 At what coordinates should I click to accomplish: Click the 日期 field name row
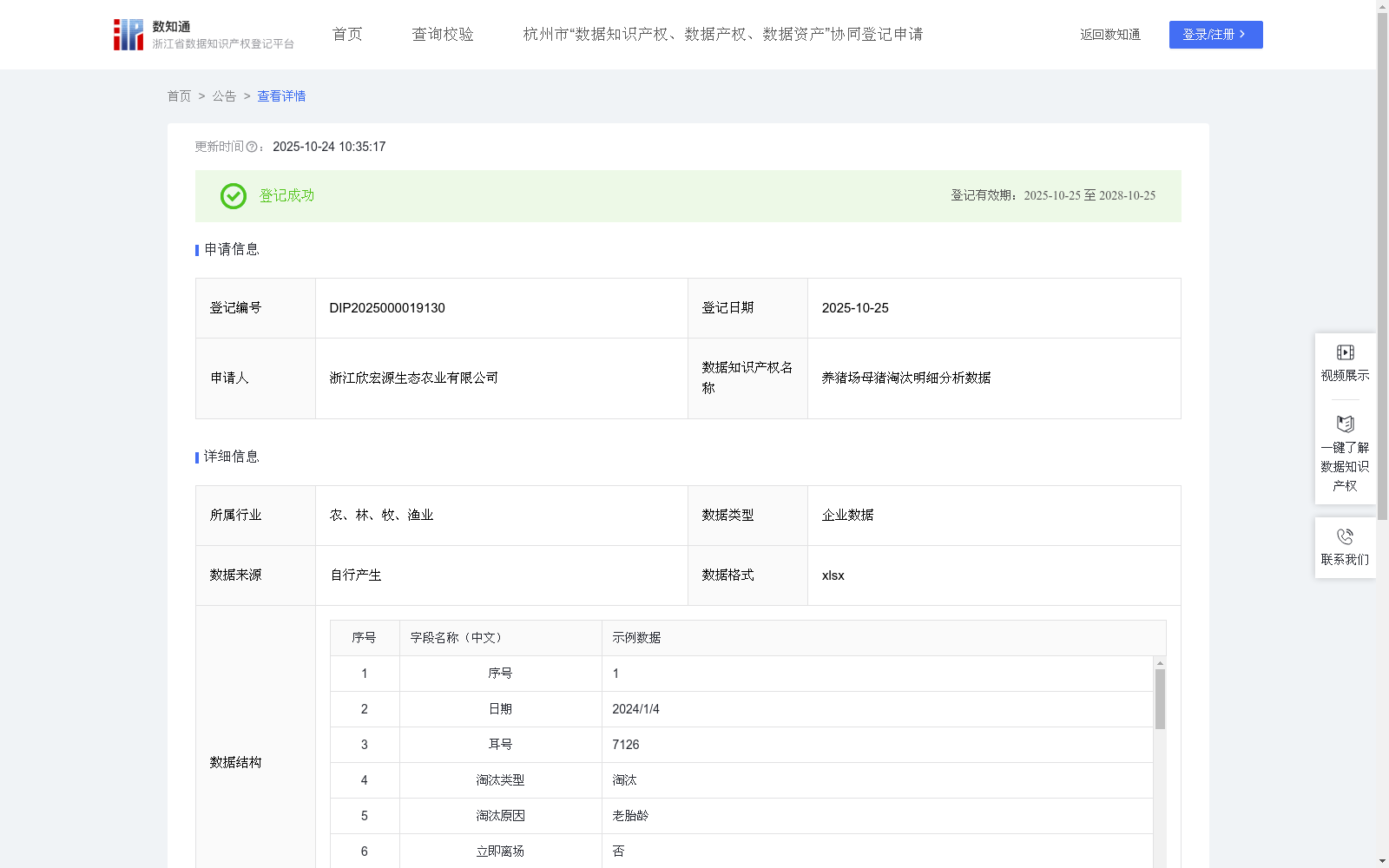click(x=500, y=709)
